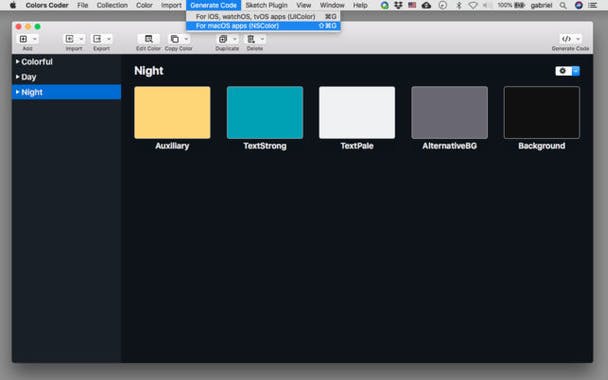Click the Generate Code toolbar icon
608x380 pixels.
[566, 39]
